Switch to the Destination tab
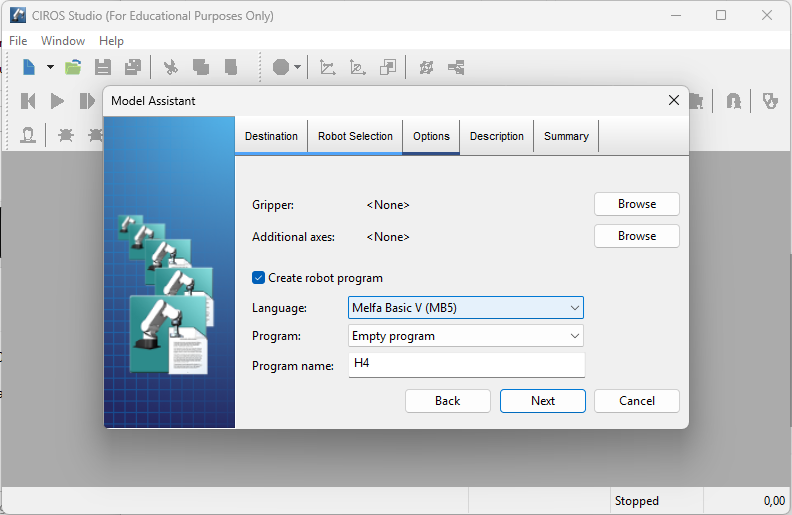The image size is (792, 515). (271, 136)
